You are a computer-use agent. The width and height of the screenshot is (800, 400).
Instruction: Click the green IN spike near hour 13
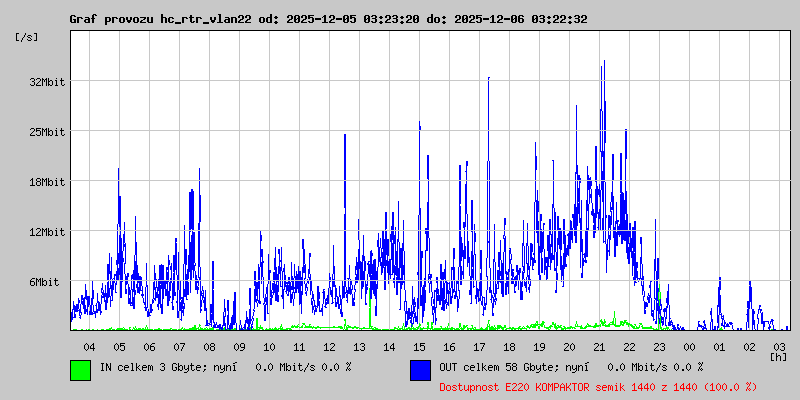(x=370, y=309)
